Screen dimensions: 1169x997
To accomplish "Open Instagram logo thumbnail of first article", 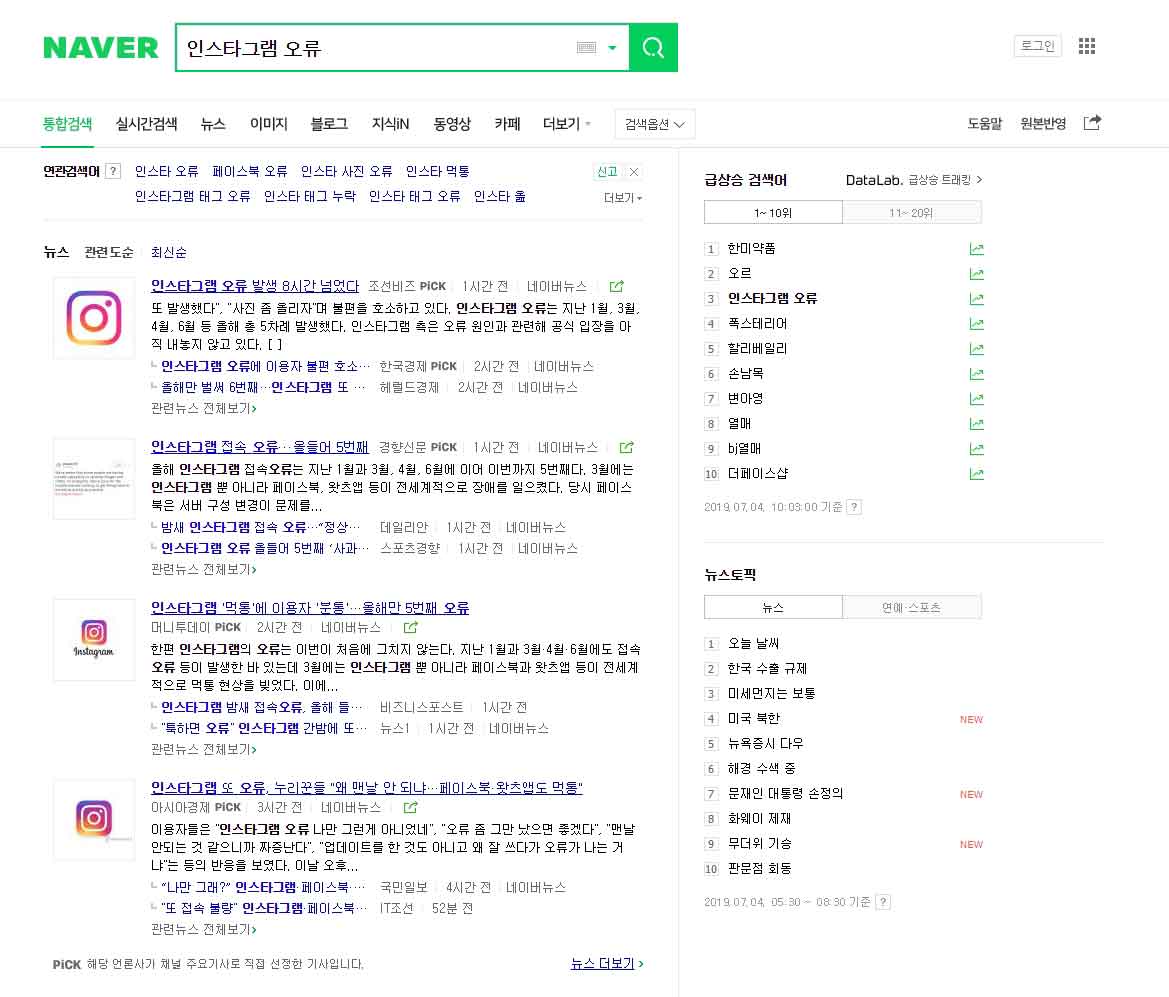I will [94, 318].
